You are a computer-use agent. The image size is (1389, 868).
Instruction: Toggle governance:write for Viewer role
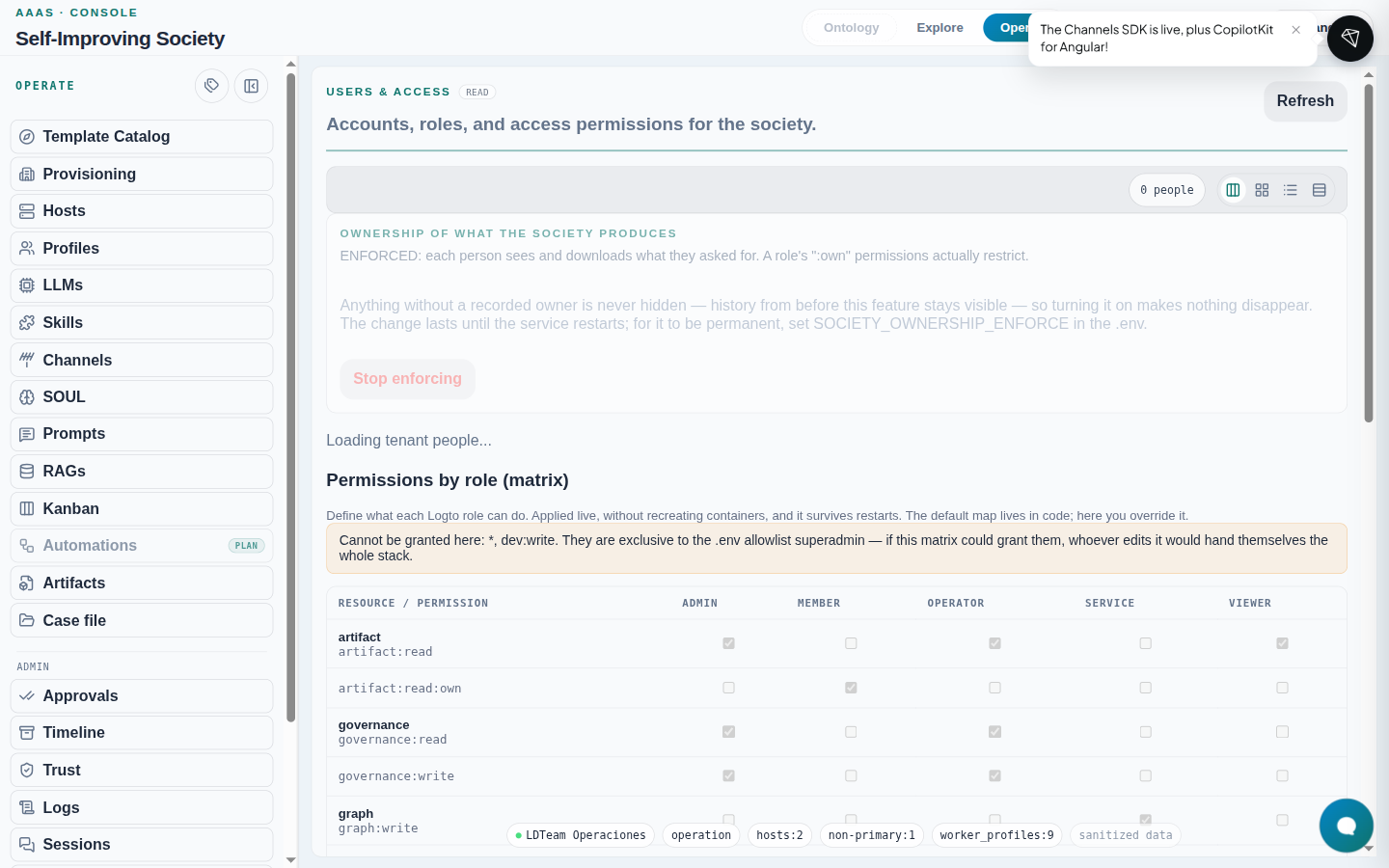coord(1282,775)
